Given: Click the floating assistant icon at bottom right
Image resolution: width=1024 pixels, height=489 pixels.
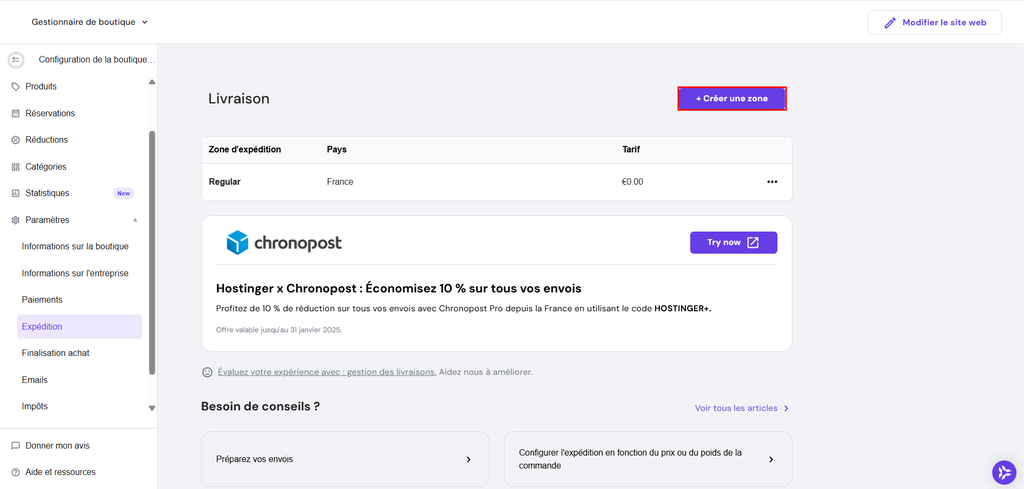Looking at the screenshot, I should 1004,472.
